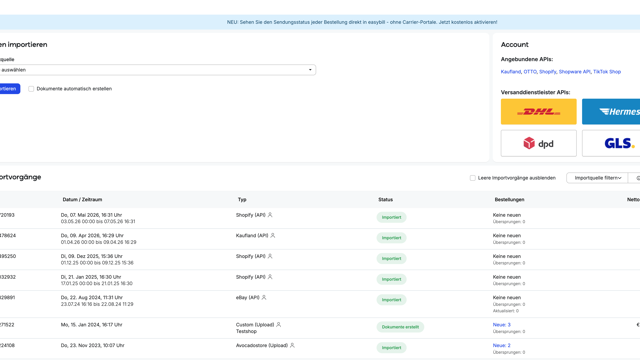The image size is (640, 360).
Task: Open the Neue: 3 orders link
Action: pyautogui.click(x=501, y=325)
